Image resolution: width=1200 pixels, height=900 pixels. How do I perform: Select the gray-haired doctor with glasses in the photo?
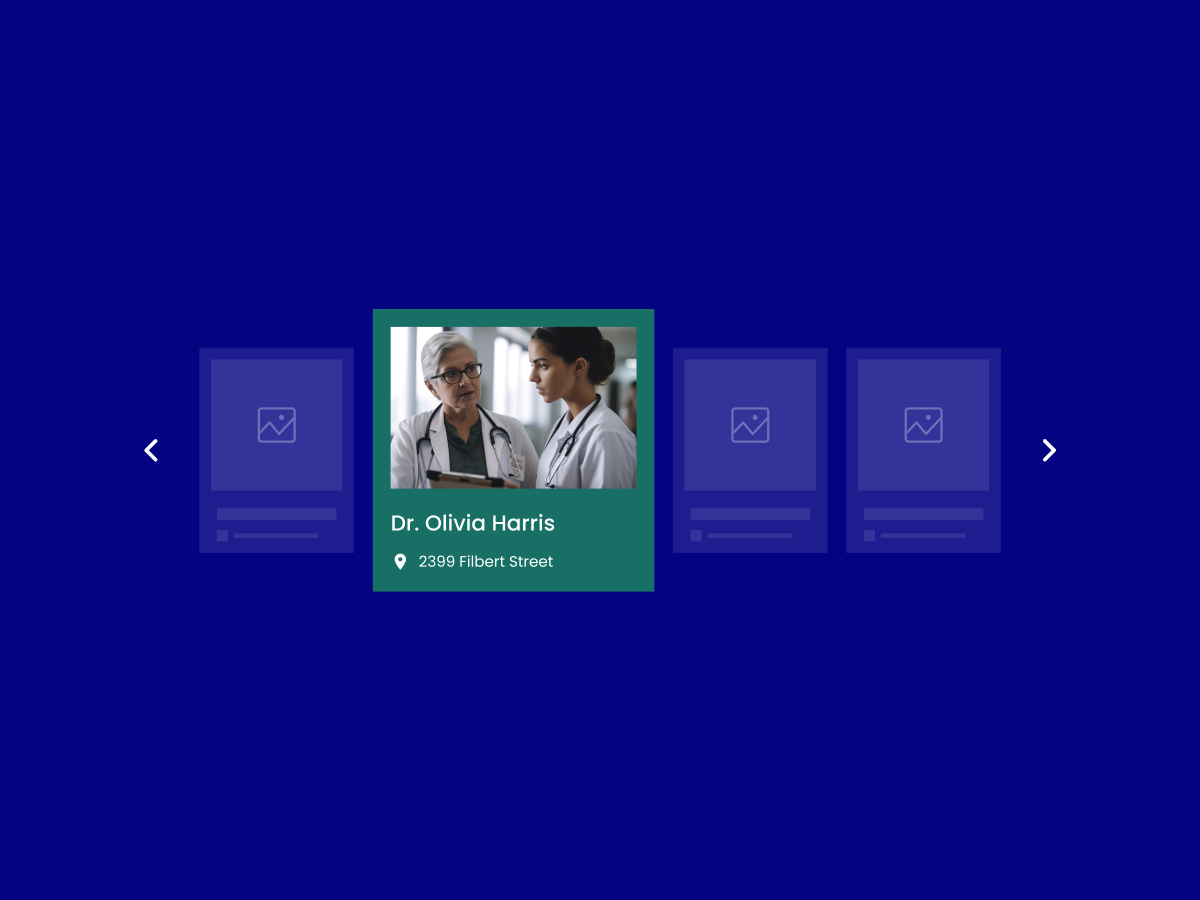coord(455,400)
